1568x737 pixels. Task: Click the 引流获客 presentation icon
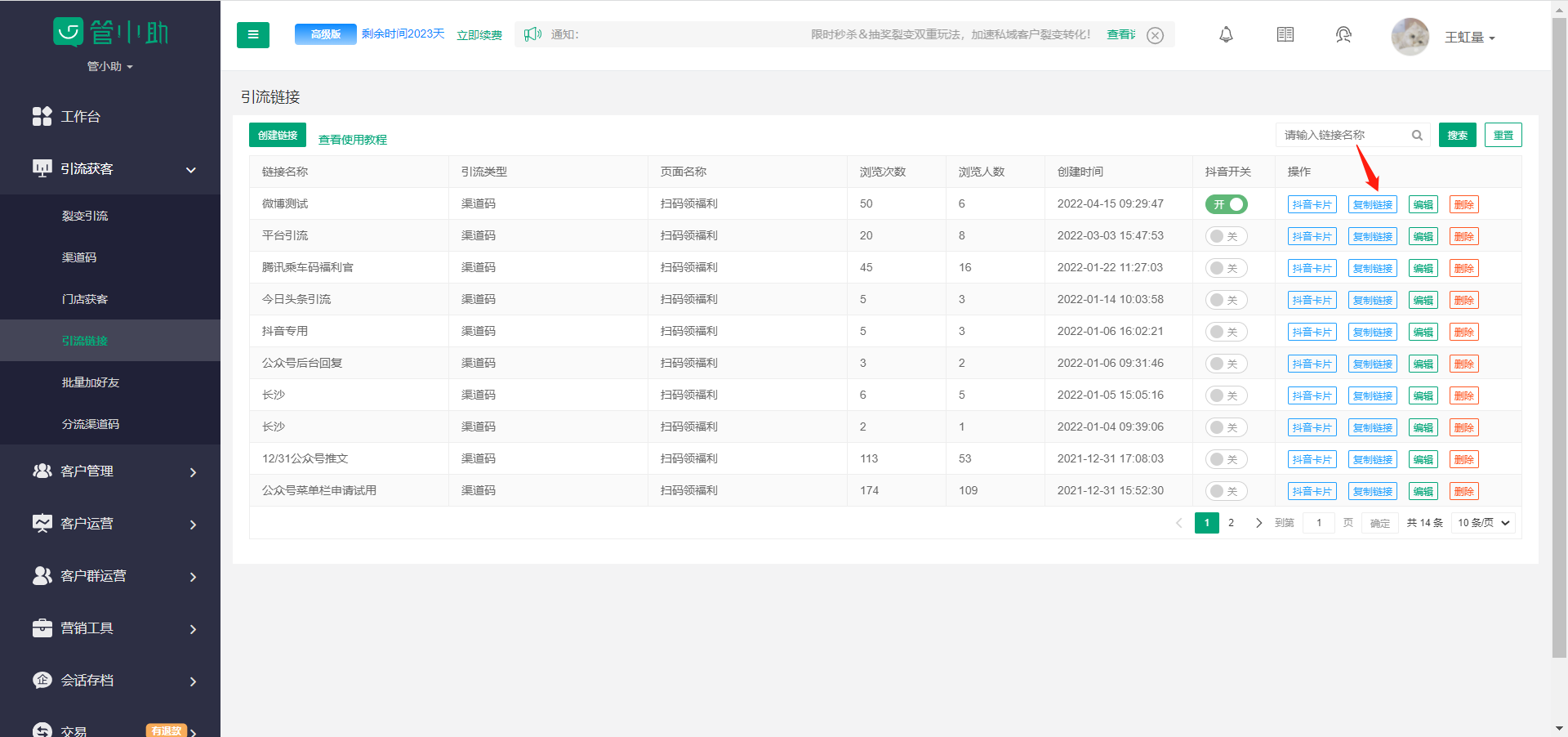[x=42, y=168]
